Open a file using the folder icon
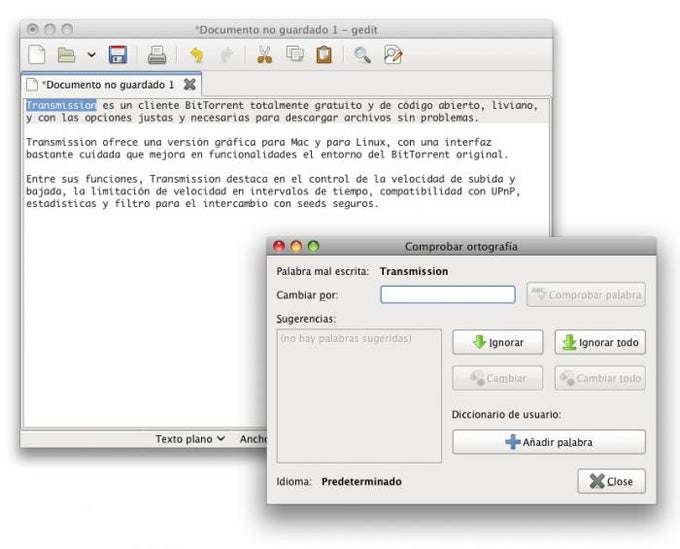680x549 pixels. [66, 55]
